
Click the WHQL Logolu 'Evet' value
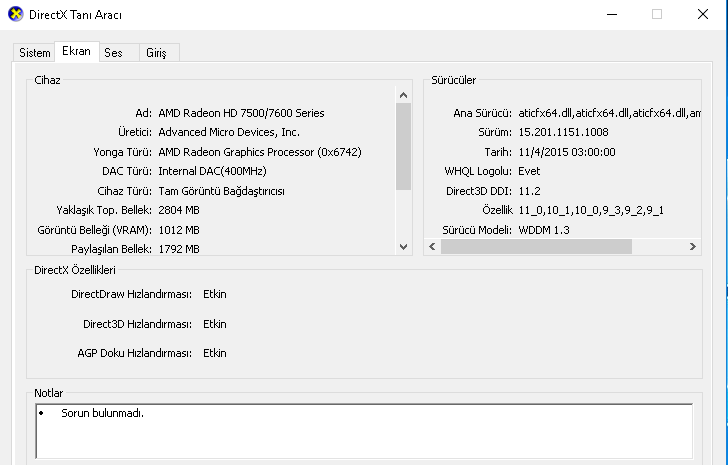click(529, 171)
